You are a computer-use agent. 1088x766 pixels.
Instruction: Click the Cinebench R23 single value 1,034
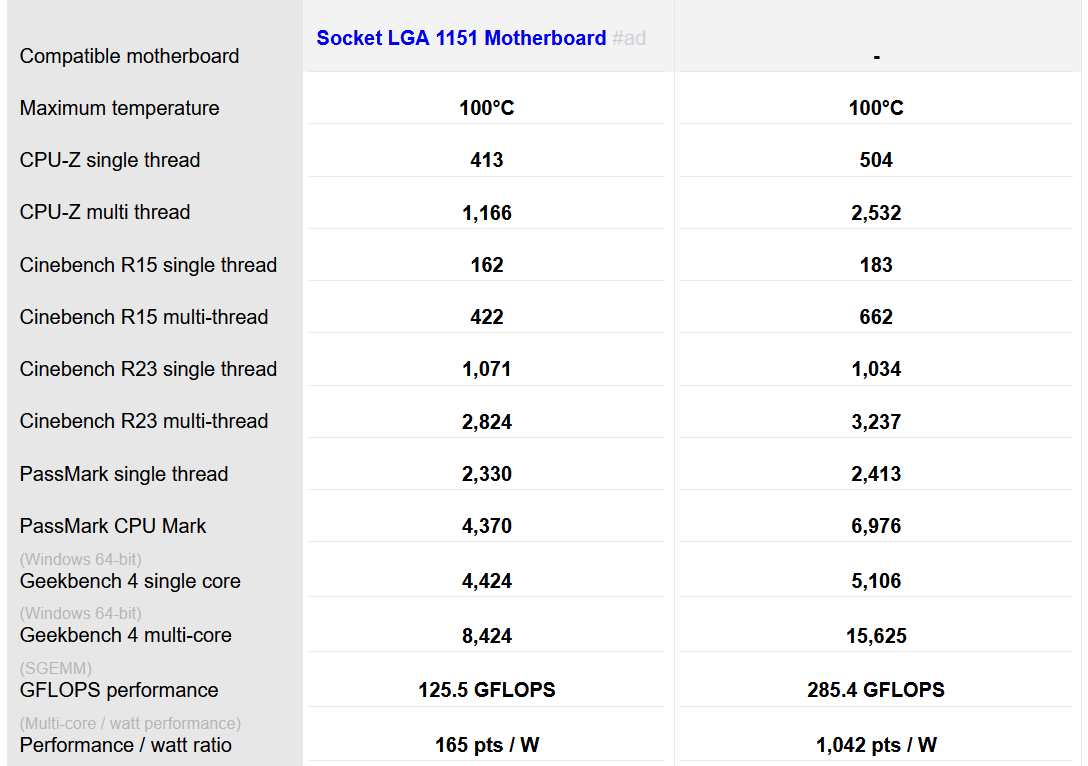click(x=876, y=369)
